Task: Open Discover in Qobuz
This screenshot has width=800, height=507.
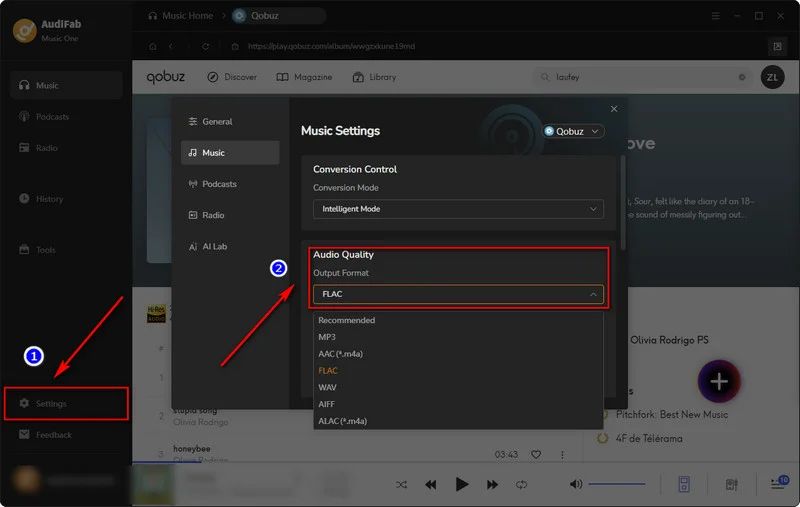Action: coord(232,77)
